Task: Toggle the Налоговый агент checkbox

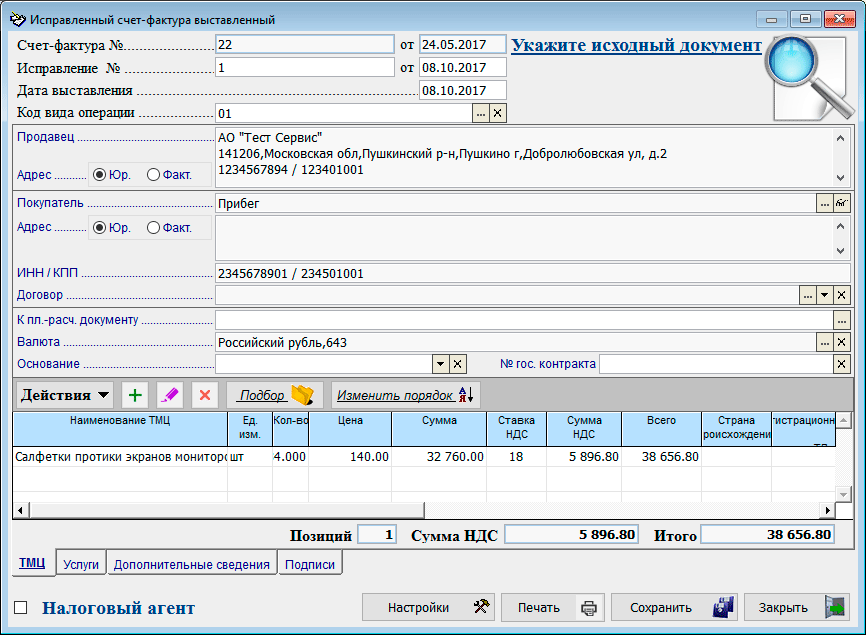Action: pyautogui.click(x=20, y=607)
